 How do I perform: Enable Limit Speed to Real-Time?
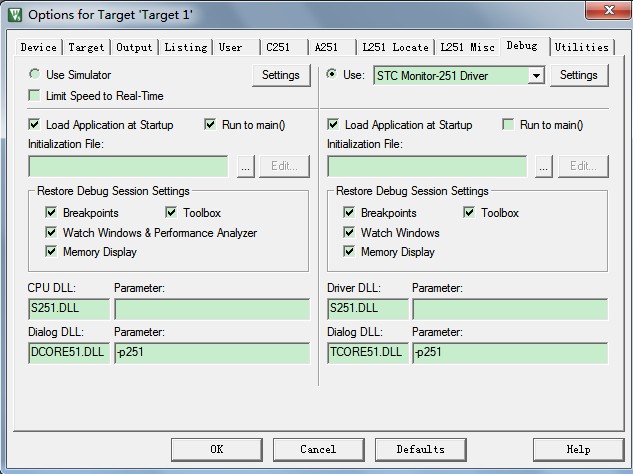tap(34, 96)
